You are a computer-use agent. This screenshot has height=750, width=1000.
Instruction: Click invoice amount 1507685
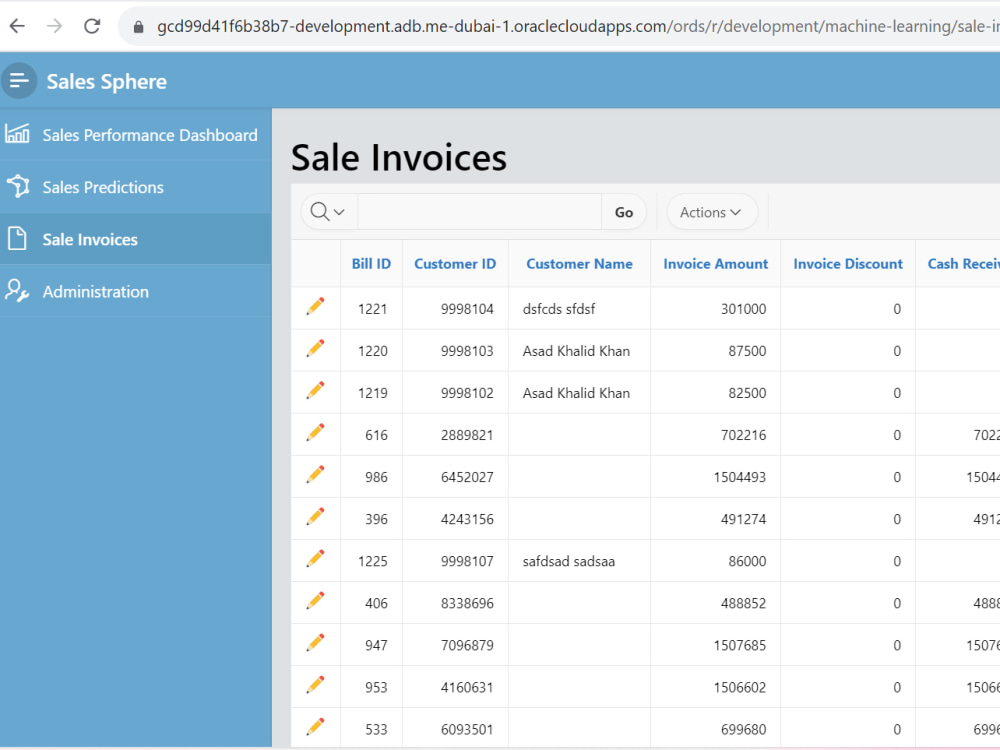pos(740,645)
